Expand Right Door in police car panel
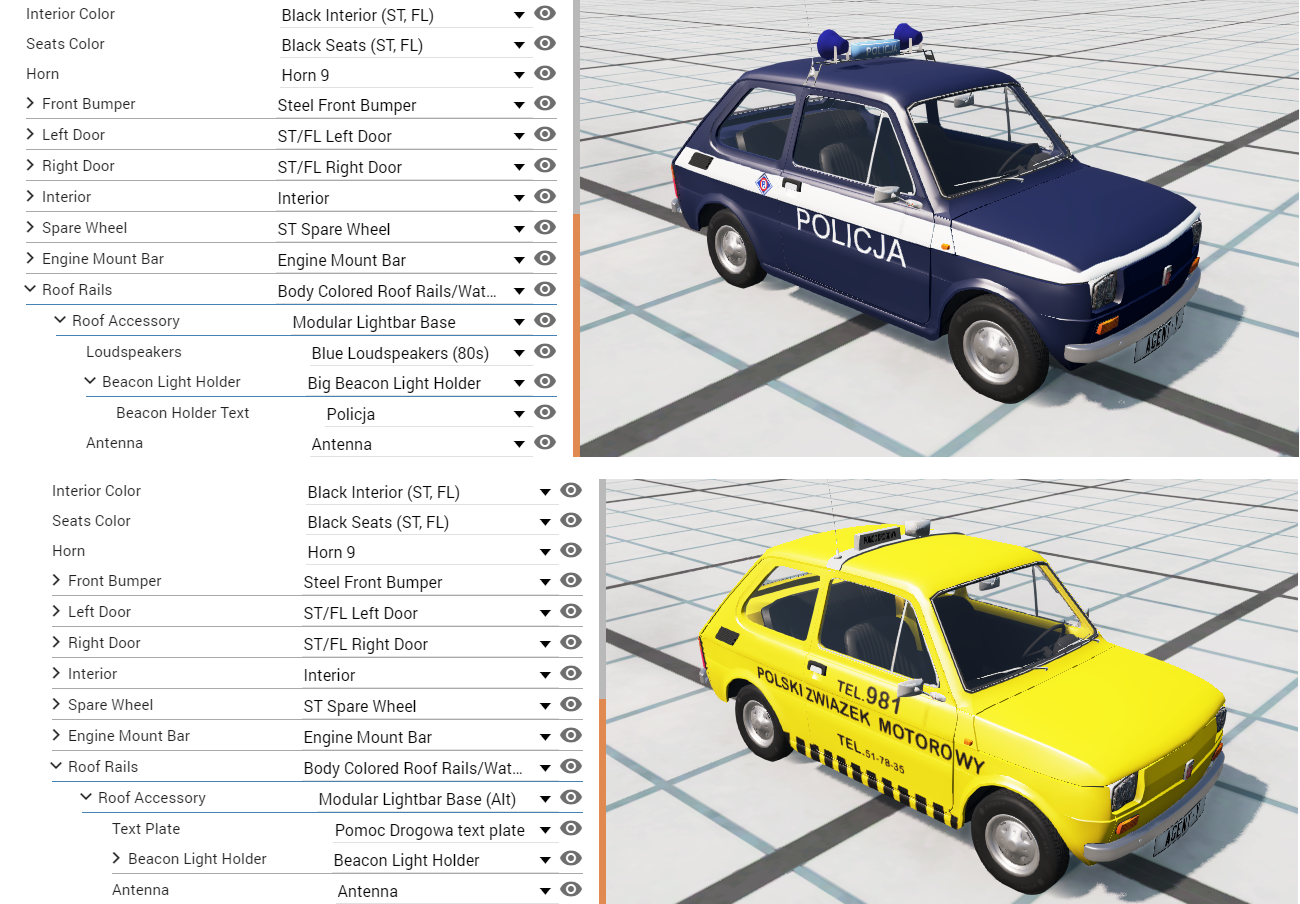 30,166
